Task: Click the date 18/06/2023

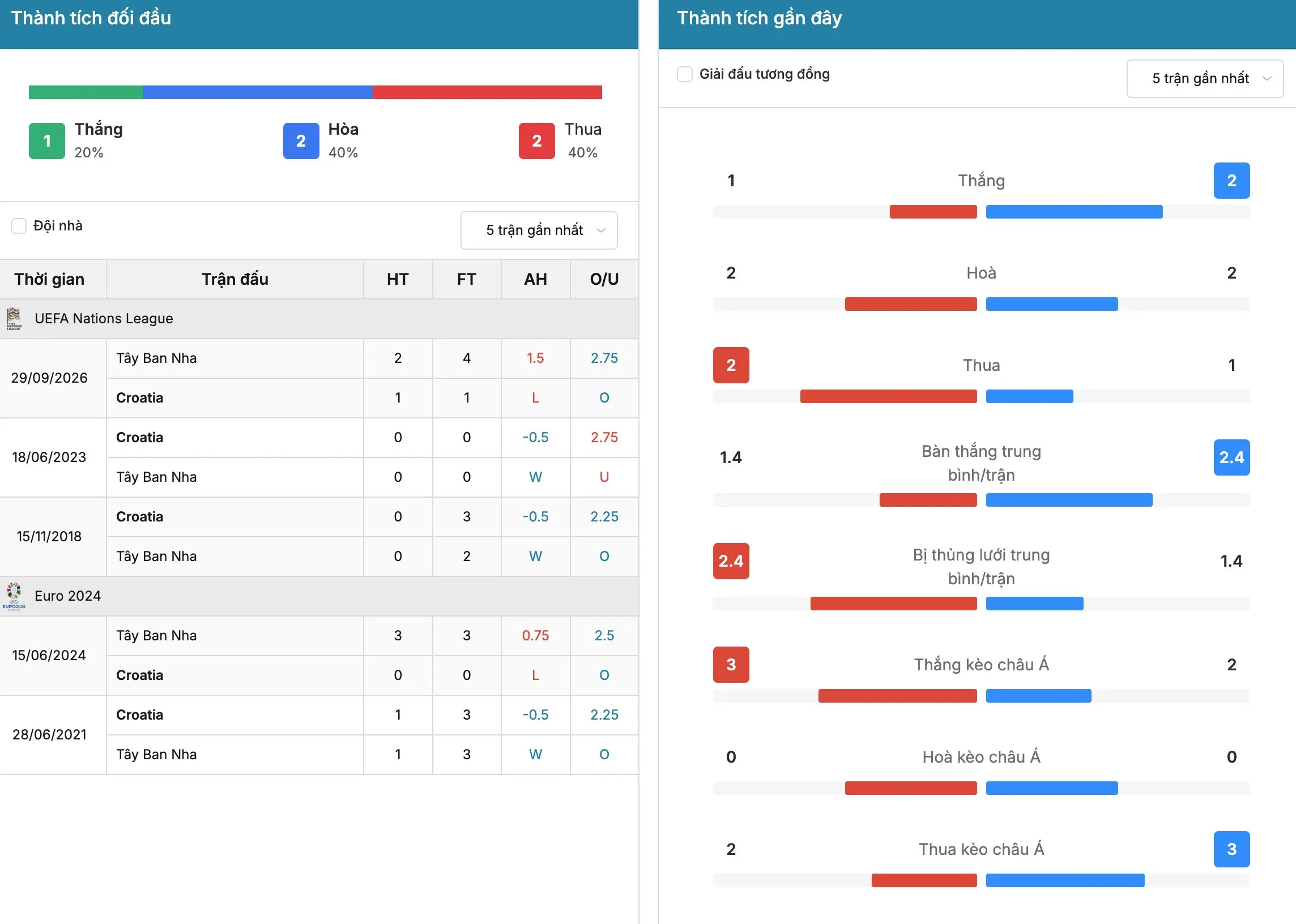Action: pos(49,457)
